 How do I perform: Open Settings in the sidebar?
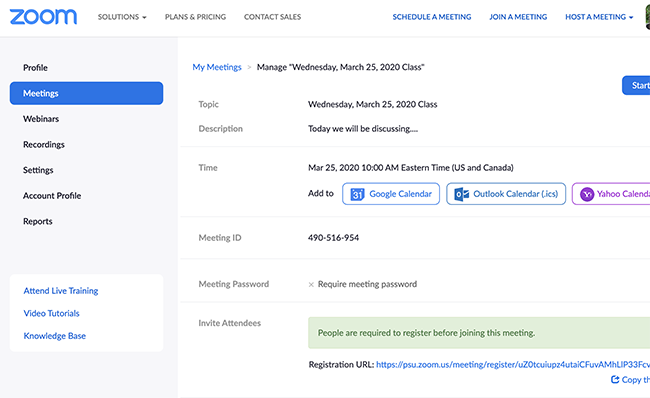(x=38, y=170)
